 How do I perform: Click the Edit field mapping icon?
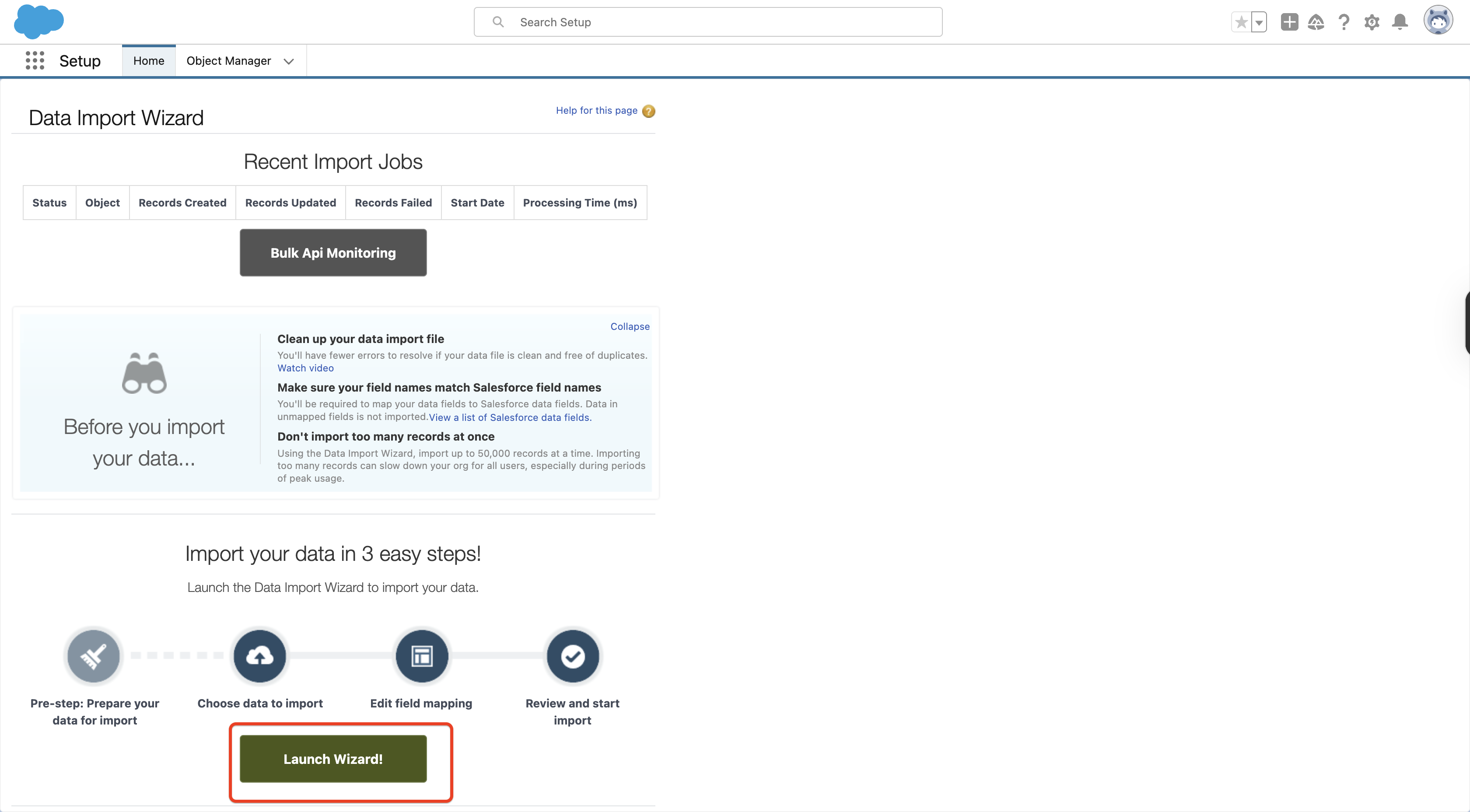pyautogui.click(x=422, y=656)
